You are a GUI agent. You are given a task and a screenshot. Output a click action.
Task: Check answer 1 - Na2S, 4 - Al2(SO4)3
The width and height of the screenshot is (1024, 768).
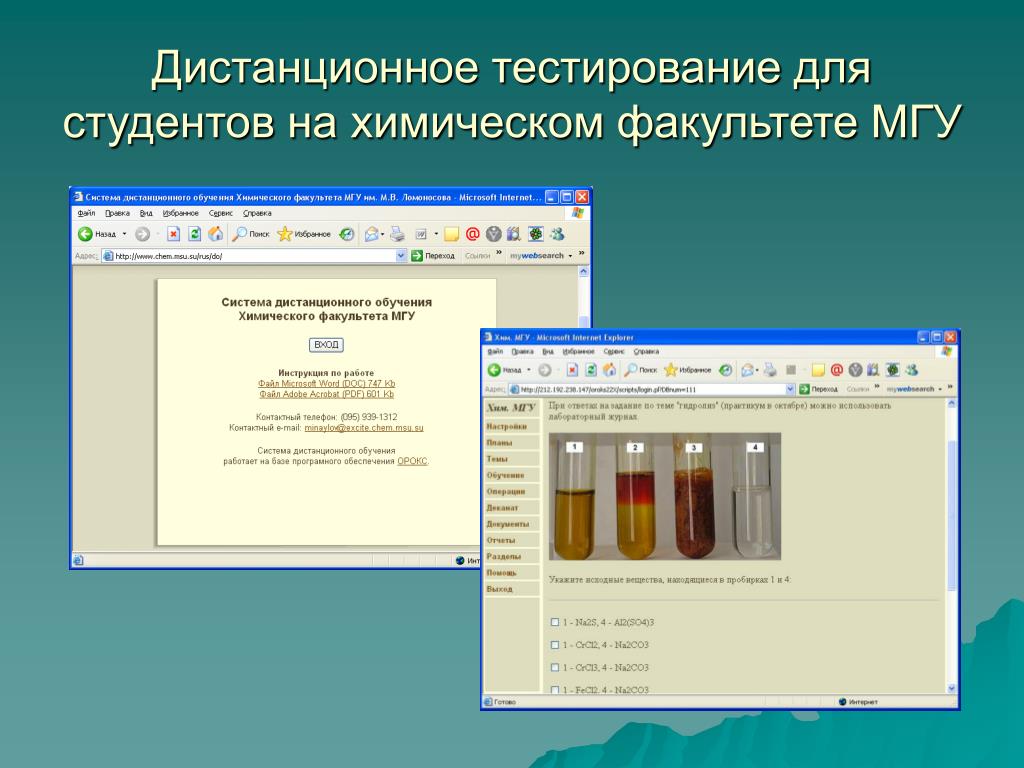(554, 622)
